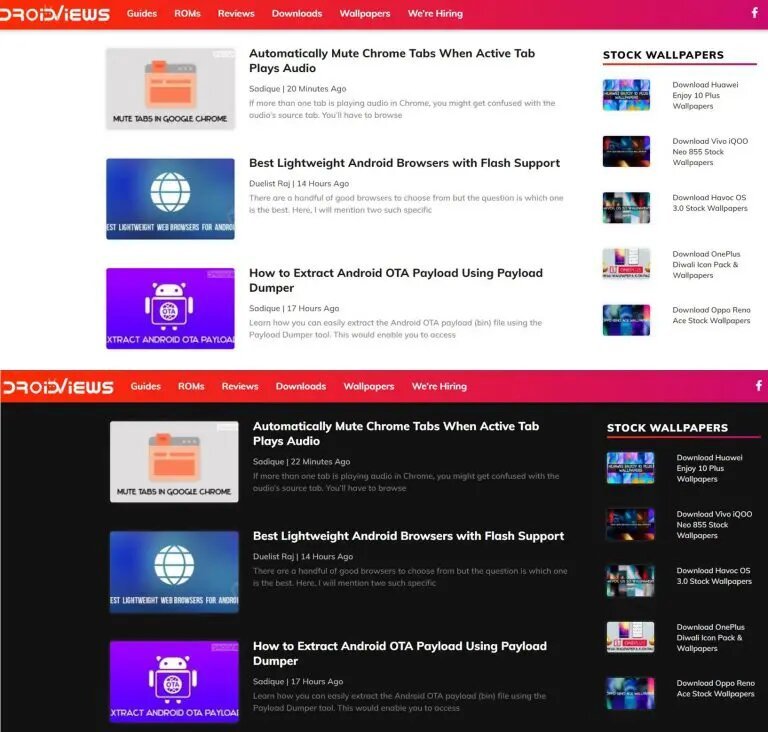Click Vivo iQOO Neo 855 link, dark sidebar
This screenshot has height=732, width=768.
tap(714, 525)
